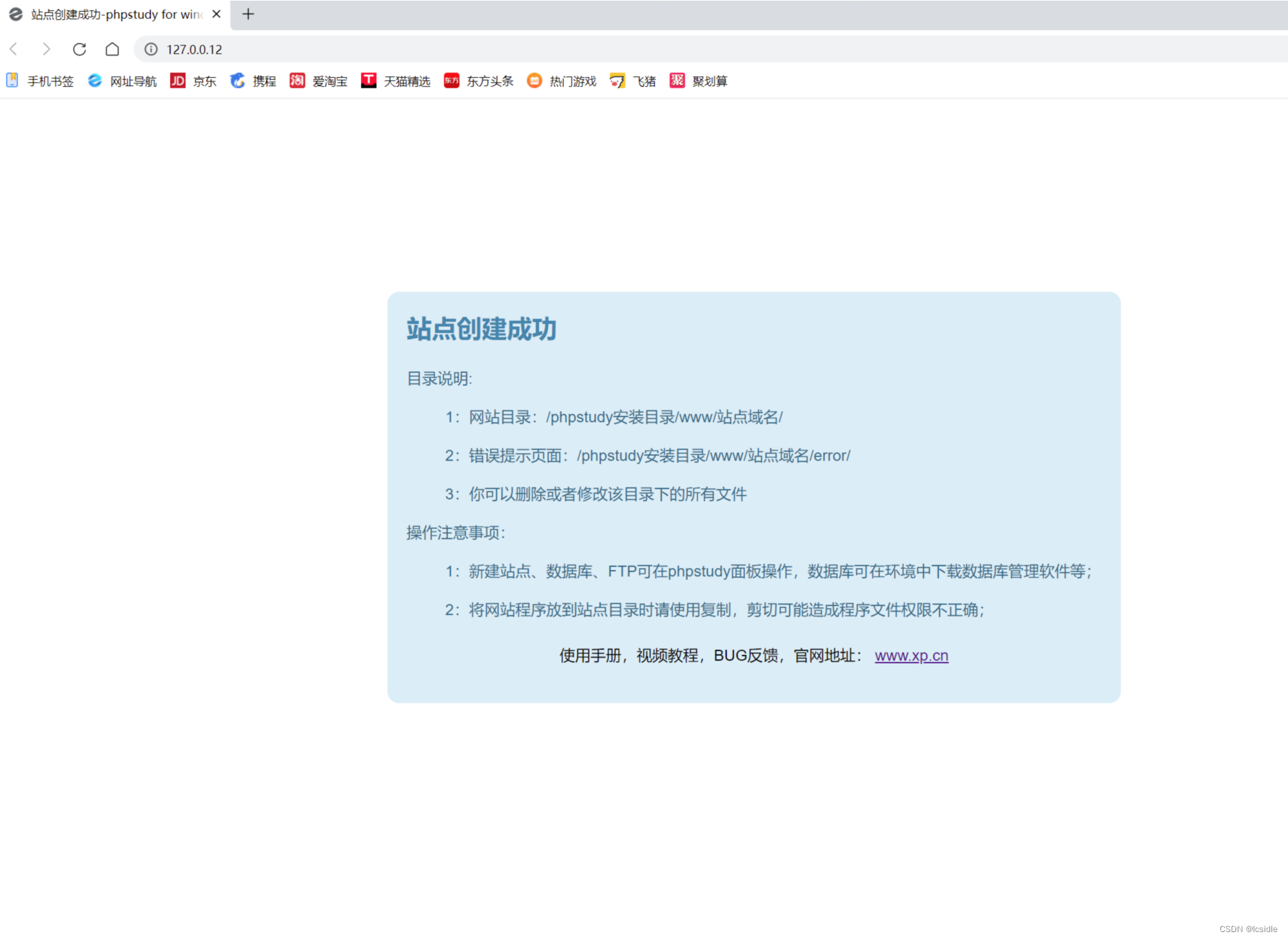The width and height of the screenshot is (1288, 939).
Task: Open the 天猫精选 bookmark
Action: tap(396, 81)
